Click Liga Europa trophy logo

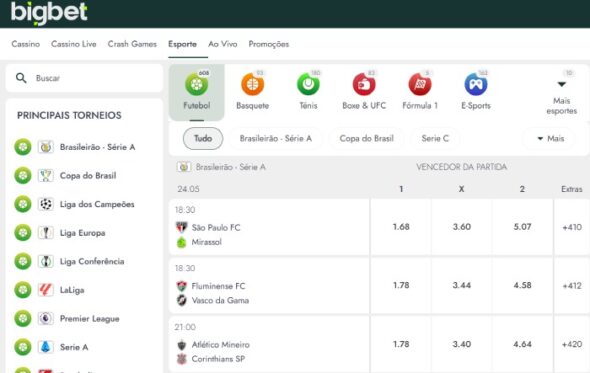(x=46, y=233)
